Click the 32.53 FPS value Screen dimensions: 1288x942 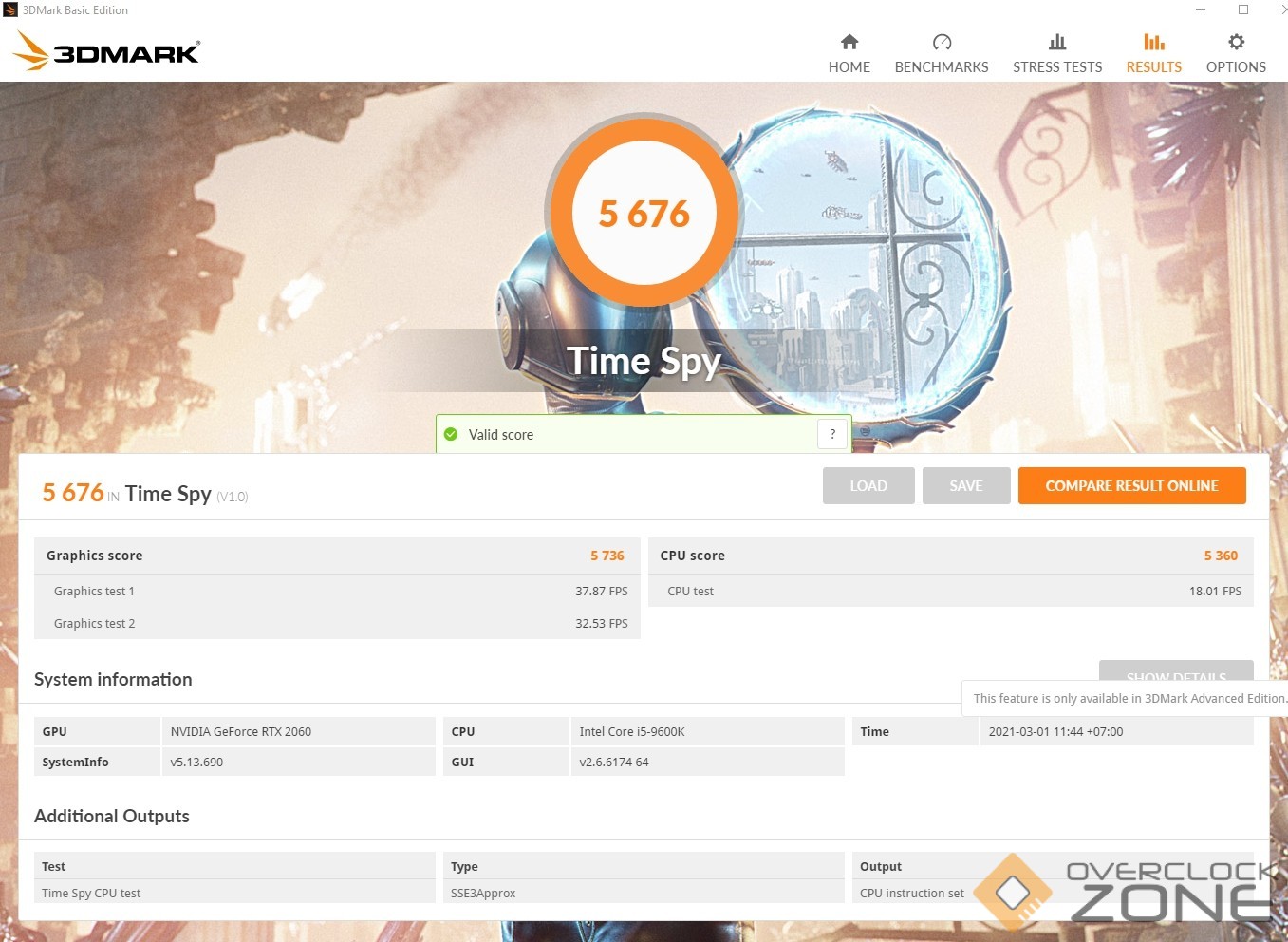[602, 623]
